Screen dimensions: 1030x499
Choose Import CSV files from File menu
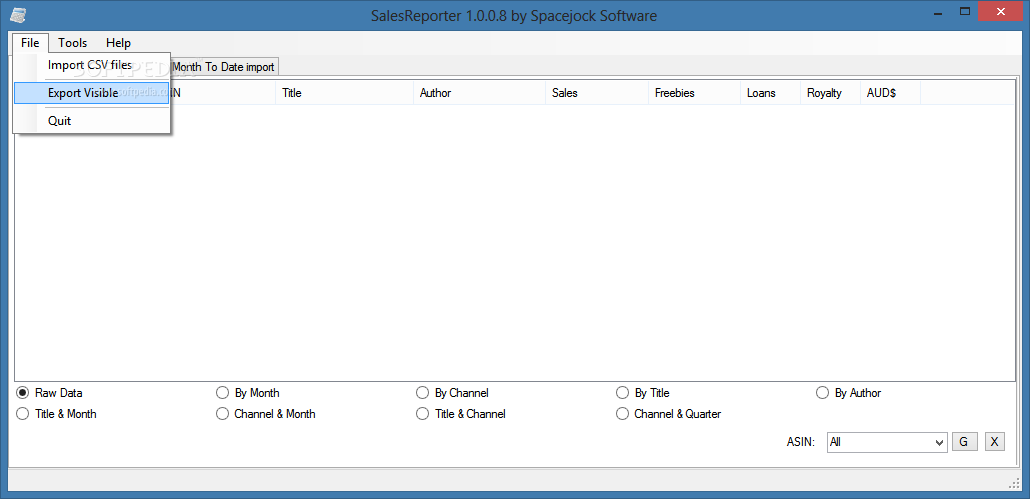91,65
